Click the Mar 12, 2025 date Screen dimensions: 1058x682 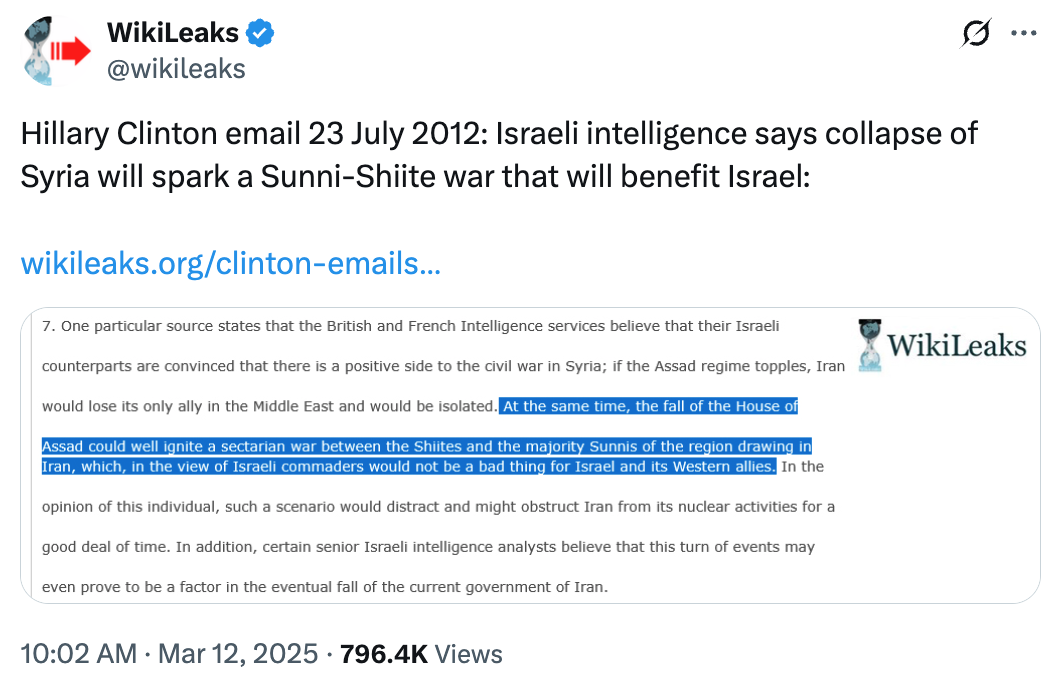pyautogui.click(x=238, y=654)
